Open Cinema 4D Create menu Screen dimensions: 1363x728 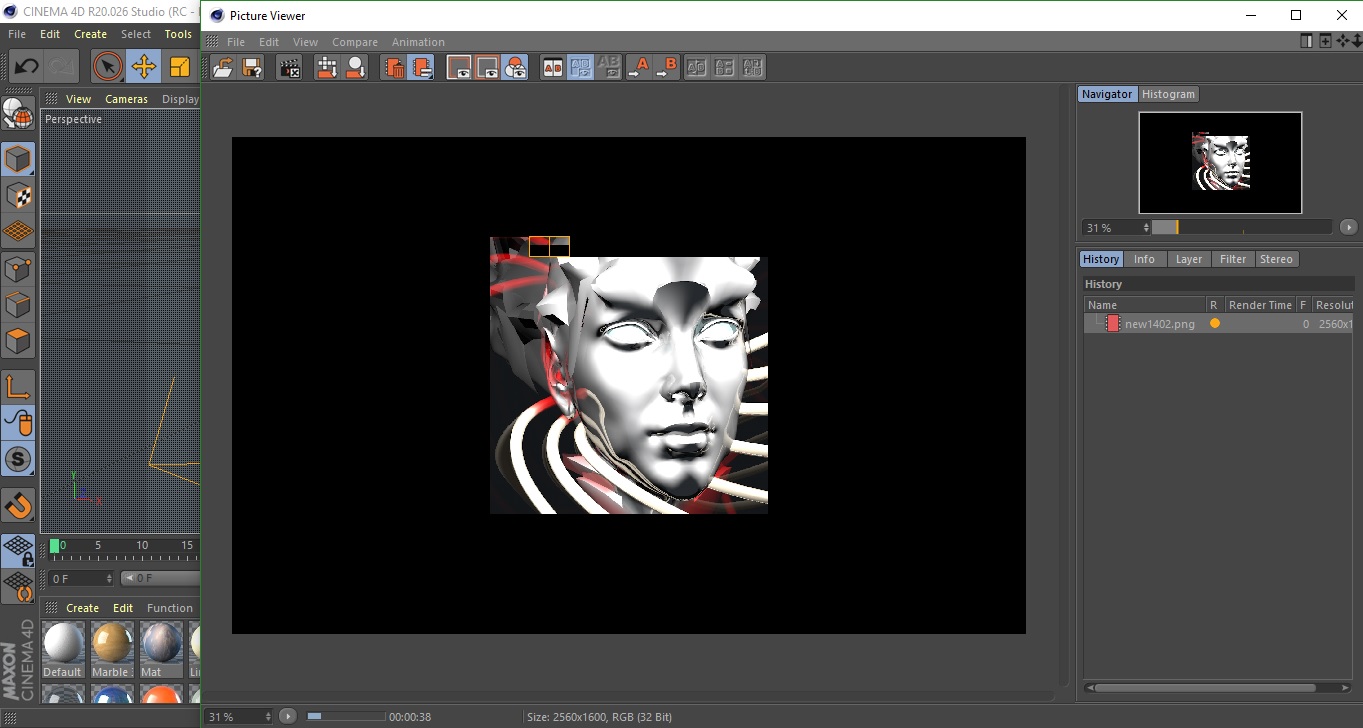point(90,34)
